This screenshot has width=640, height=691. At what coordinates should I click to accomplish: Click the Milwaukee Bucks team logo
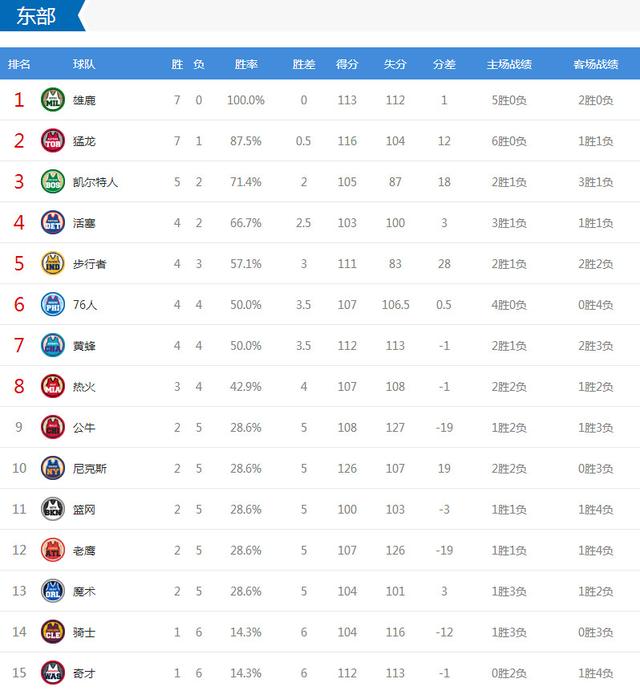53,100
